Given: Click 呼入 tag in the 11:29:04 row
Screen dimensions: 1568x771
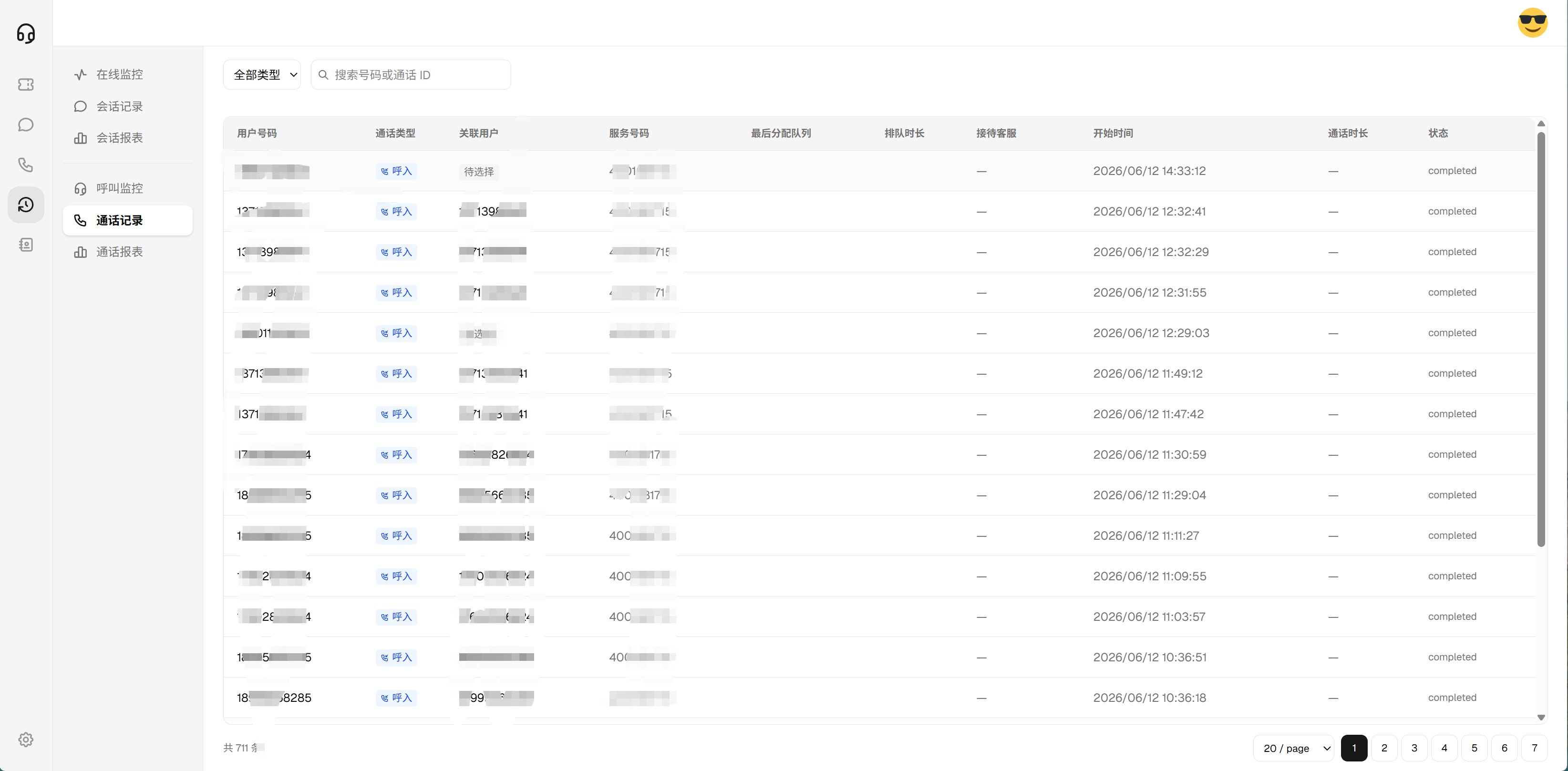Looking at the screenshot, I should (396, 495).
